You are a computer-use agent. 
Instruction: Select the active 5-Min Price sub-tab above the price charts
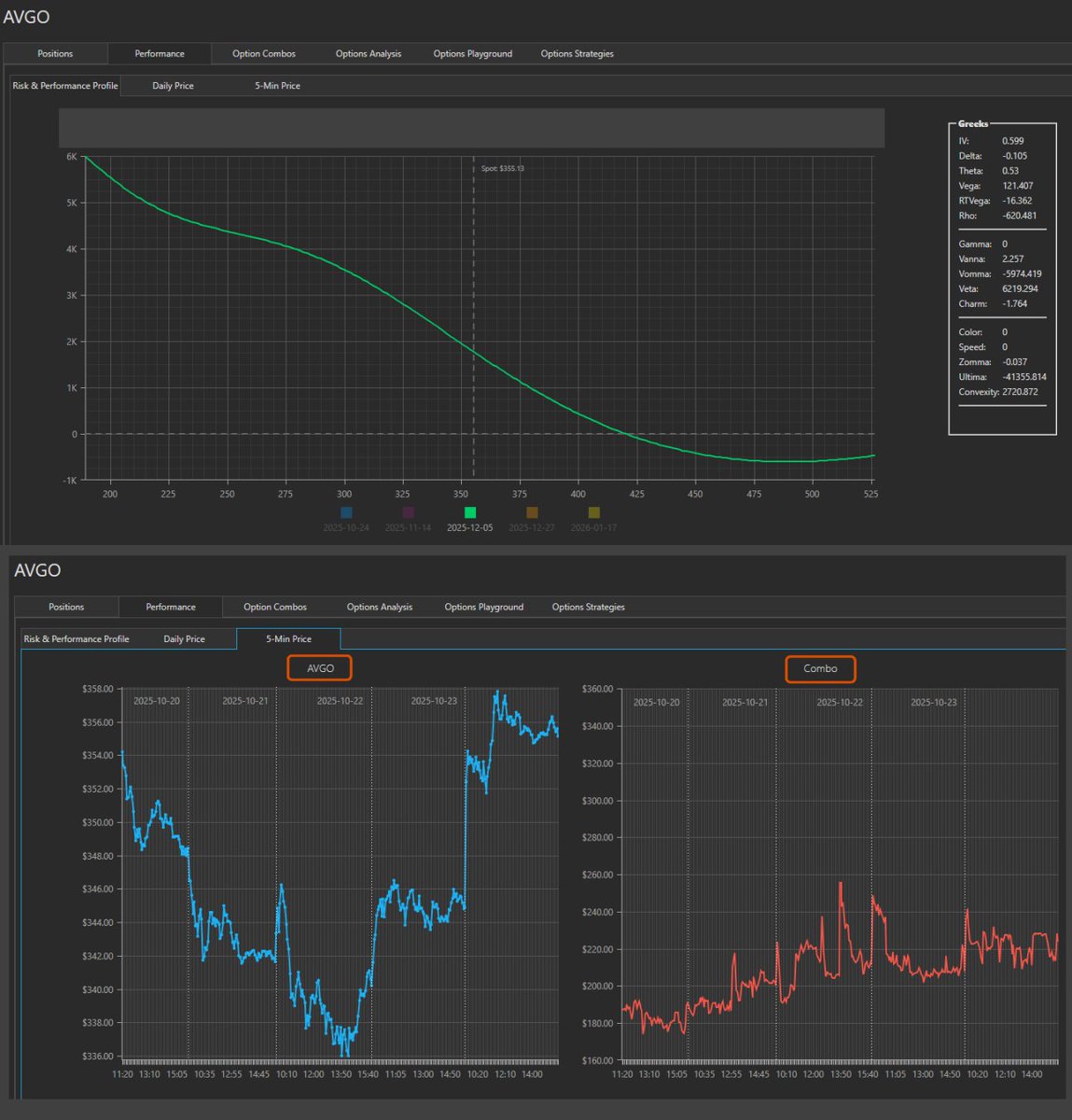click(x=289, y=639)
